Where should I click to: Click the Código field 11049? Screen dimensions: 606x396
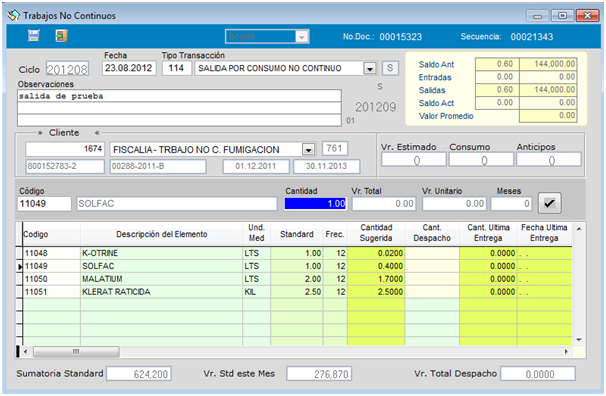click(44, 204)
